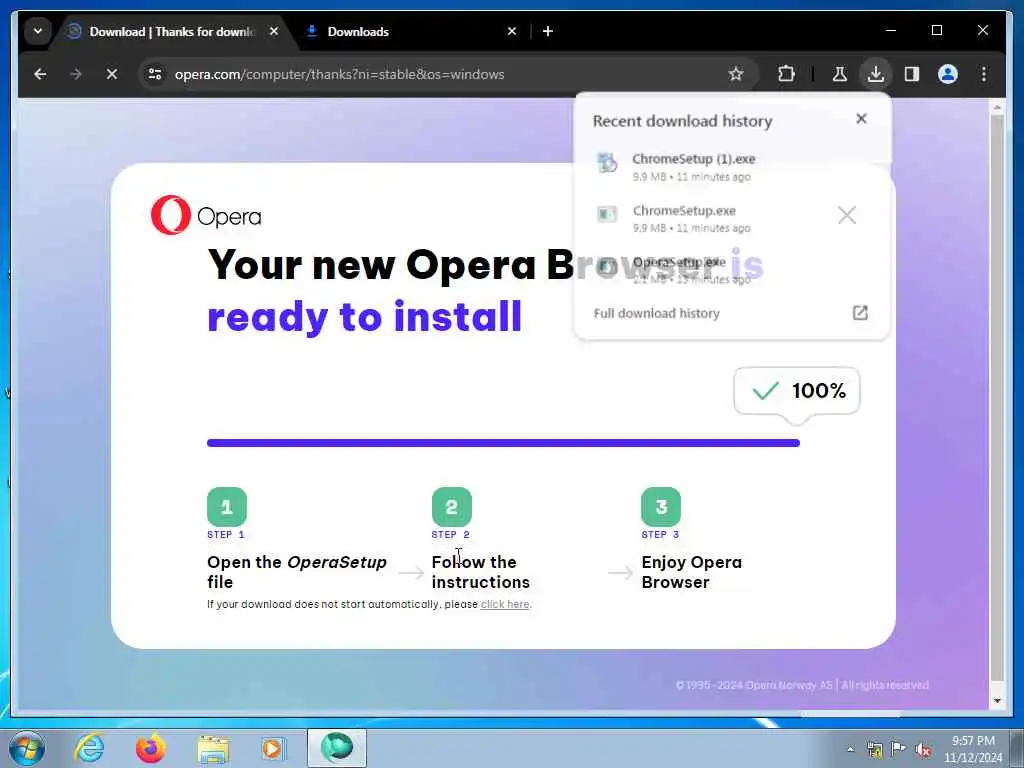
Task: Close the Opera download tab
Action: pos(274,31)
